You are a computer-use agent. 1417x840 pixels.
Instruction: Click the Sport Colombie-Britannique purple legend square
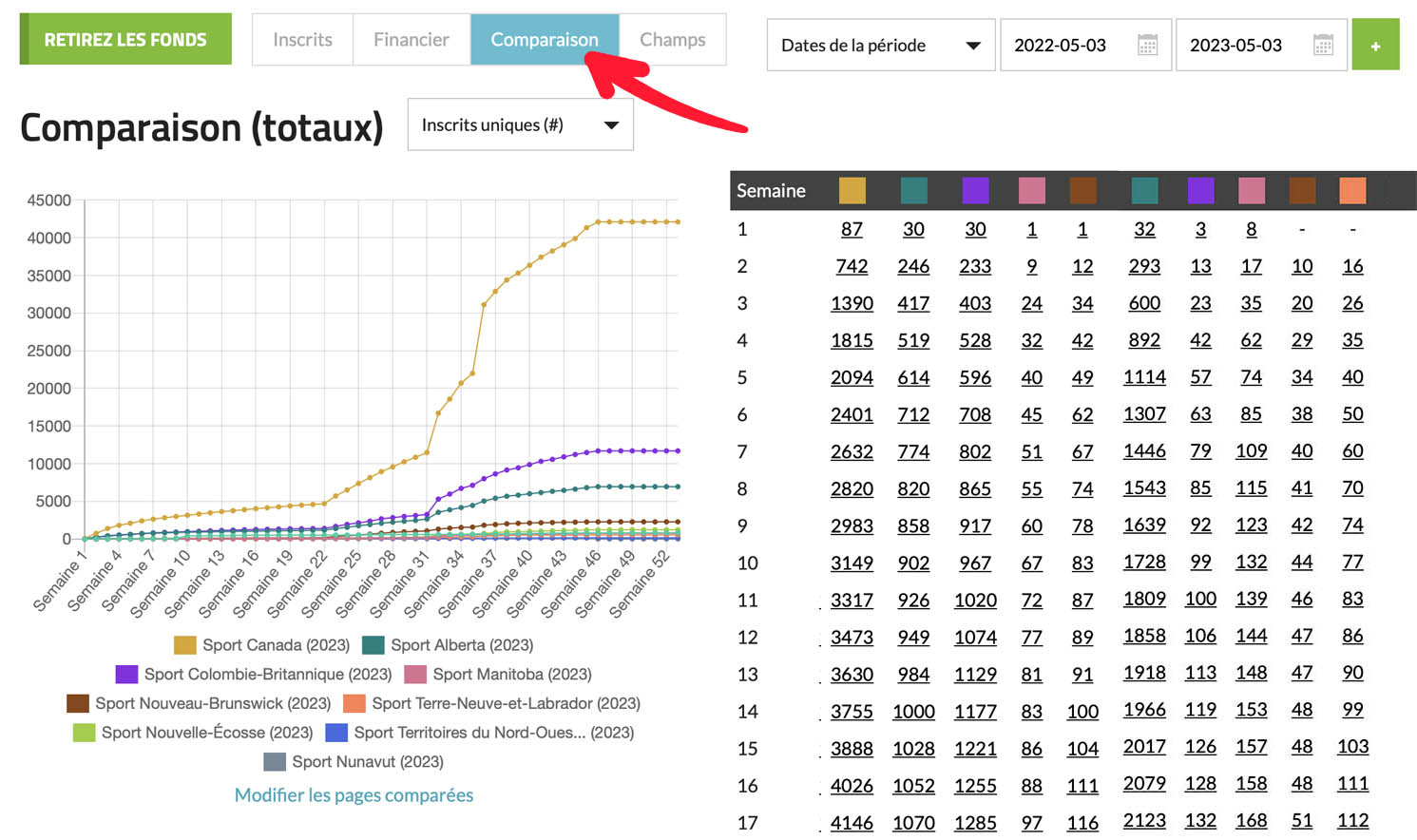coord(126,675)
